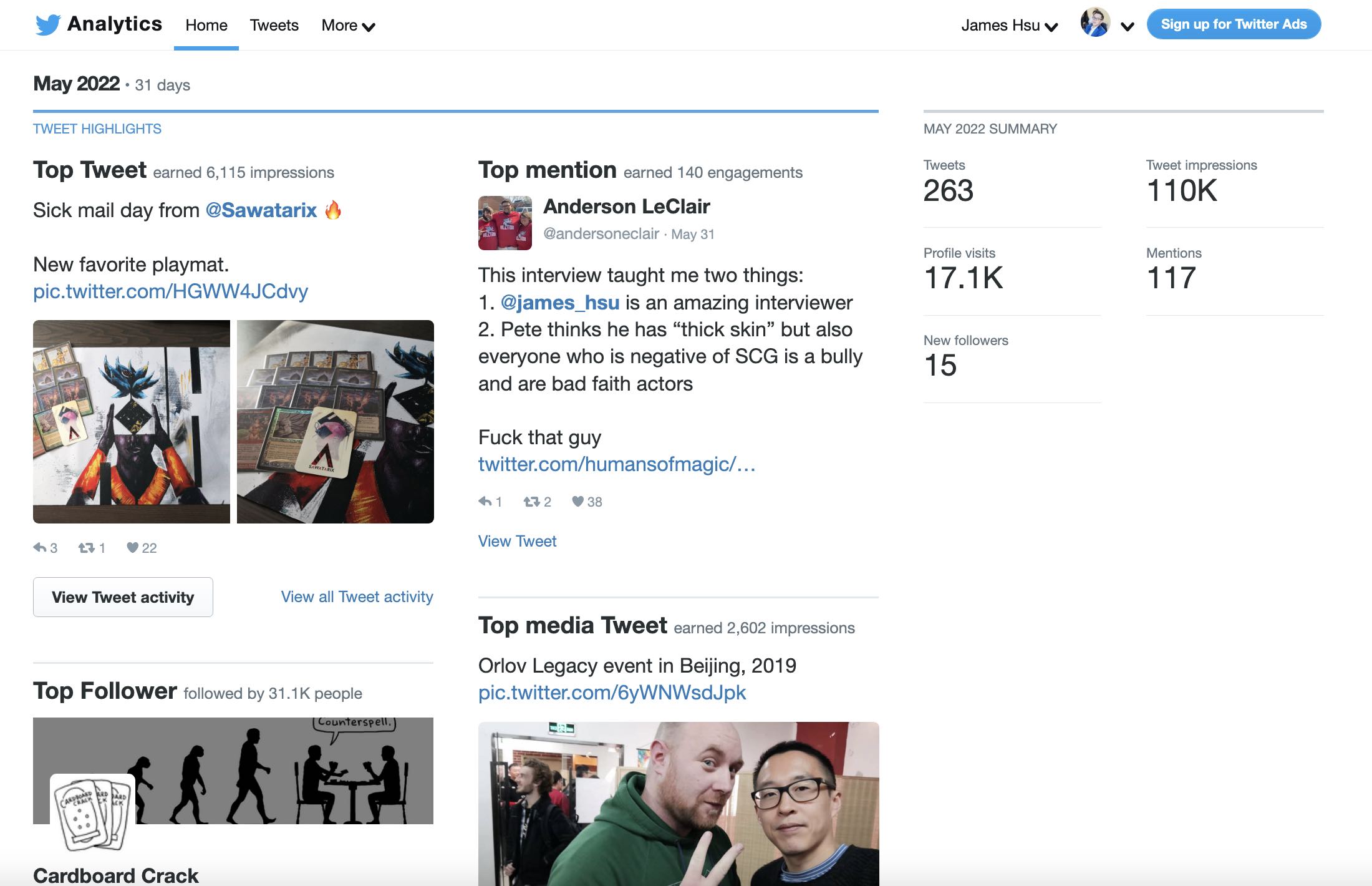Click the retweet icon under the Top Tweet
The image size is (1372, 886).
click(86, 548)
